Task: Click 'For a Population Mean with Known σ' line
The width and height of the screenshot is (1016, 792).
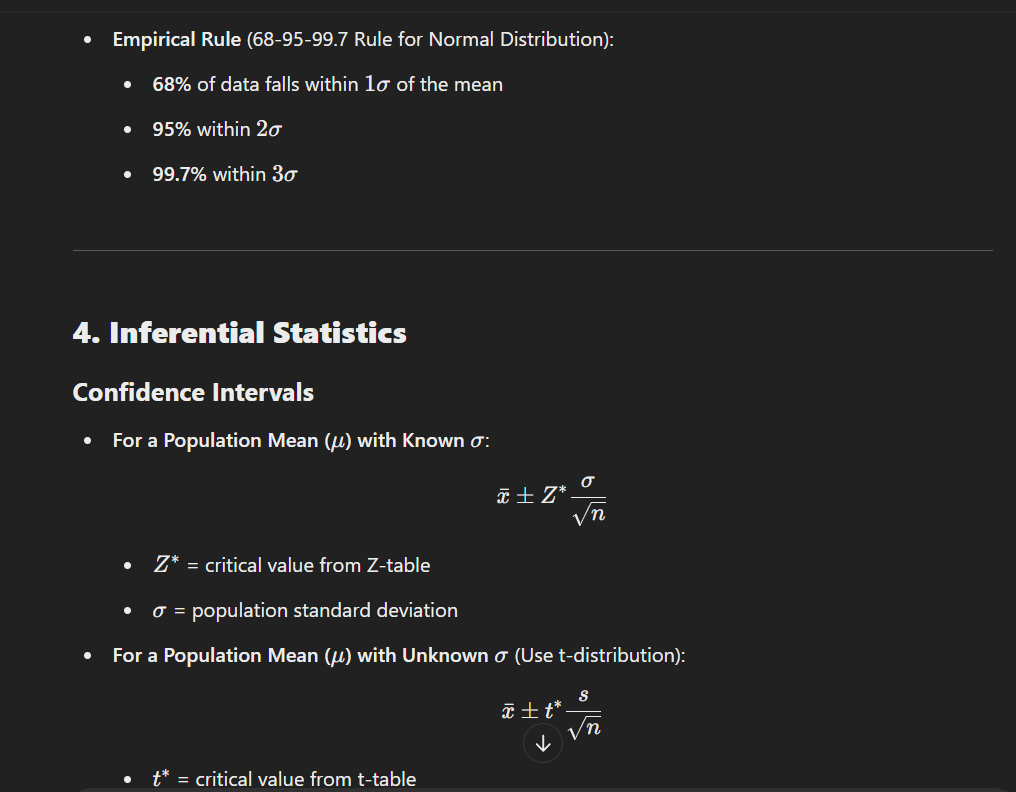Action: [301, 441]
